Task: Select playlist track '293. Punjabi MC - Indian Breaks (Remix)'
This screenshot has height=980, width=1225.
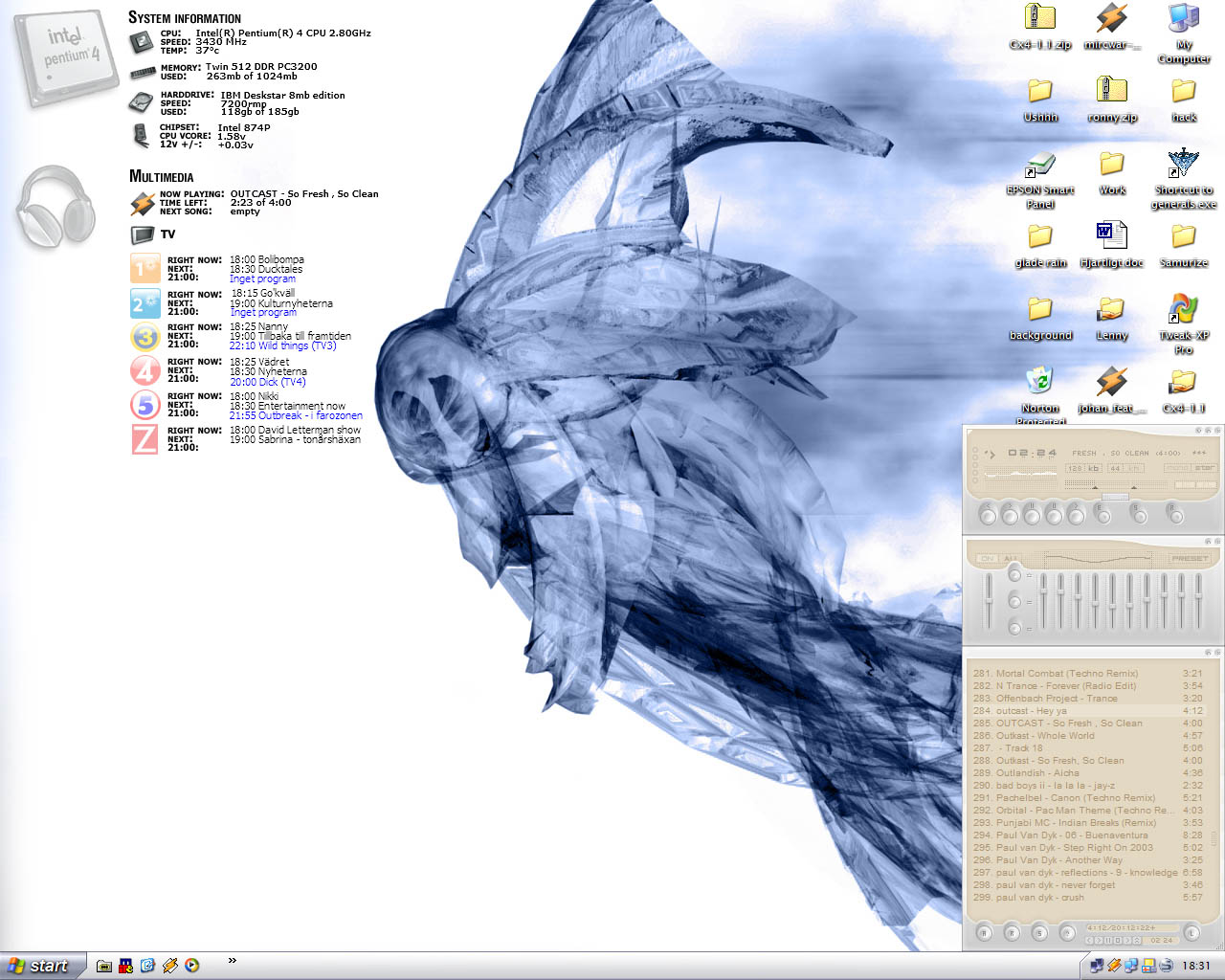Action: [1088, 823]
